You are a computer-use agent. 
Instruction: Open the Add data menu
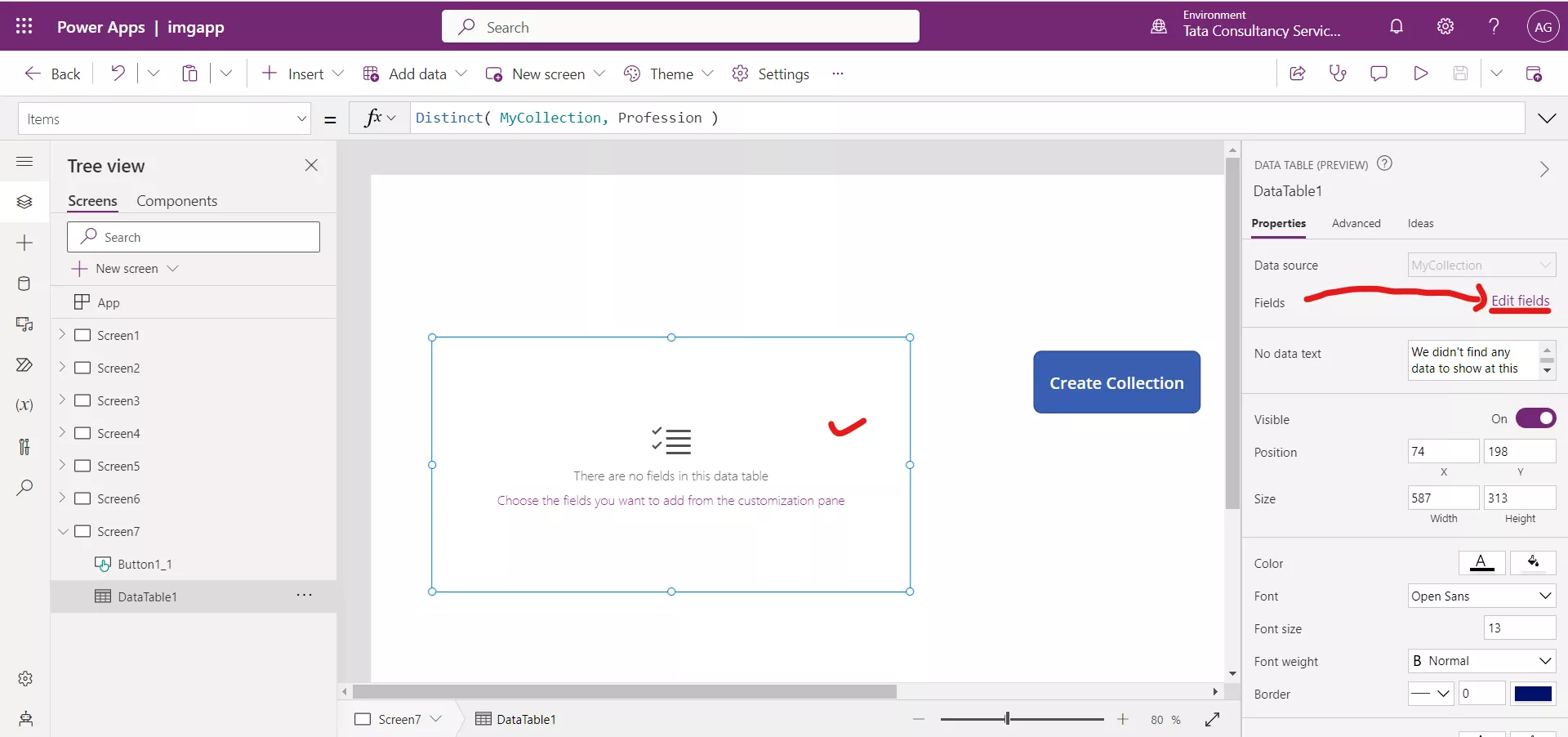click(x=415, y=74)
